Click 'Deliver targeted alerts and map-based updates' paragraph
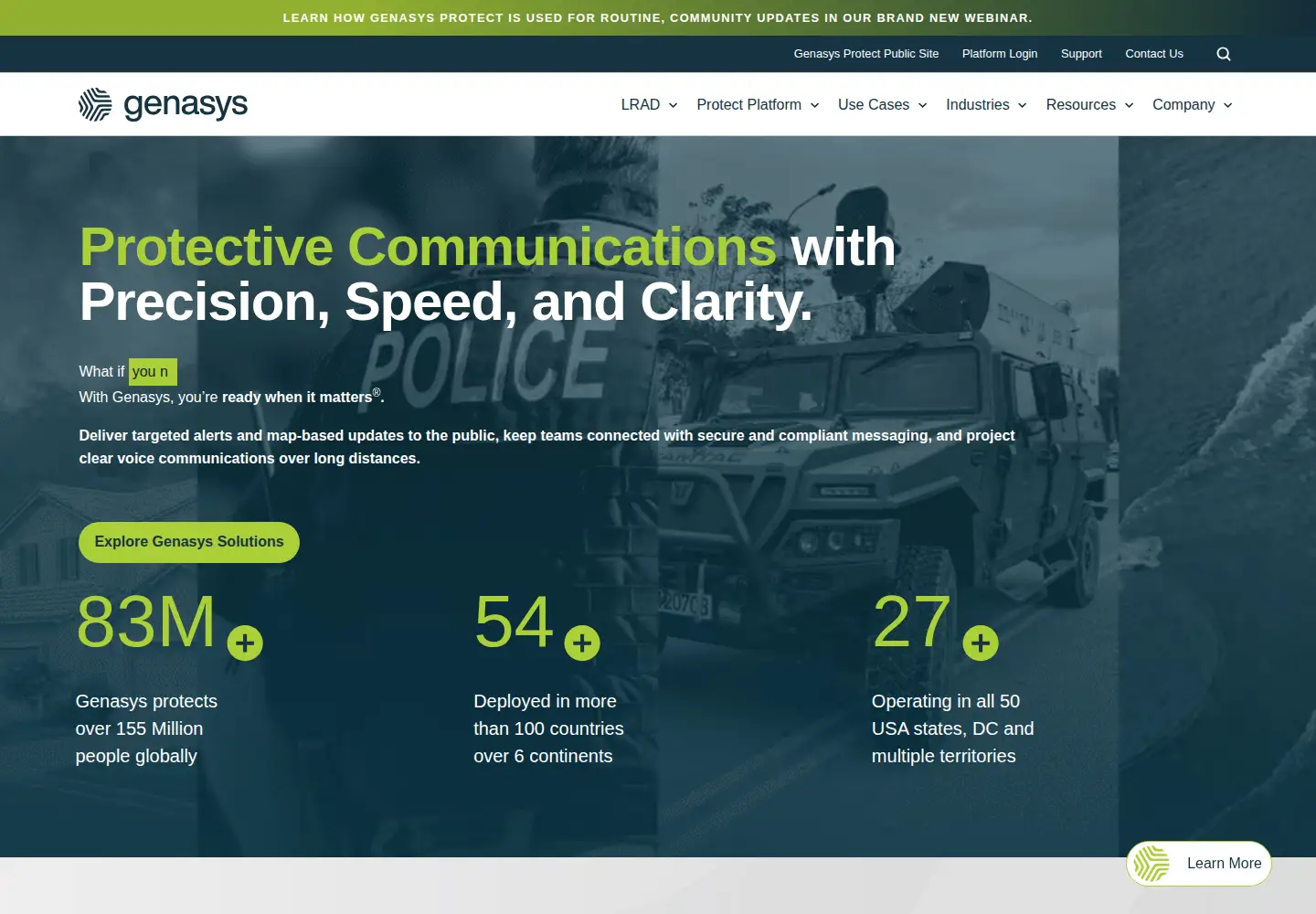The image size is (1316, 914). click(547, 447)
